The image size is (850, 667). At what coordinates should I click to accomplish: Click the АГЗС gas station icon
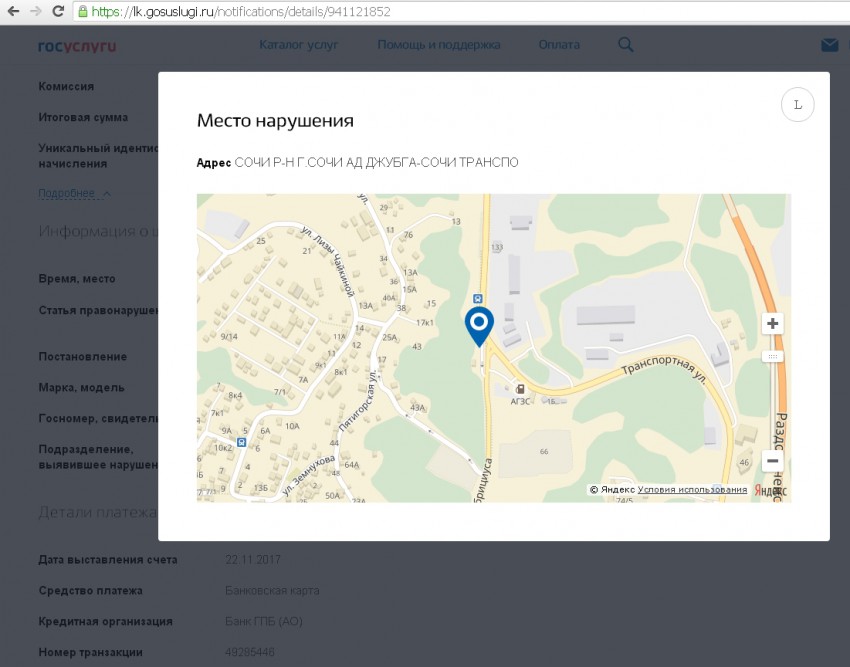pos(519,389)
